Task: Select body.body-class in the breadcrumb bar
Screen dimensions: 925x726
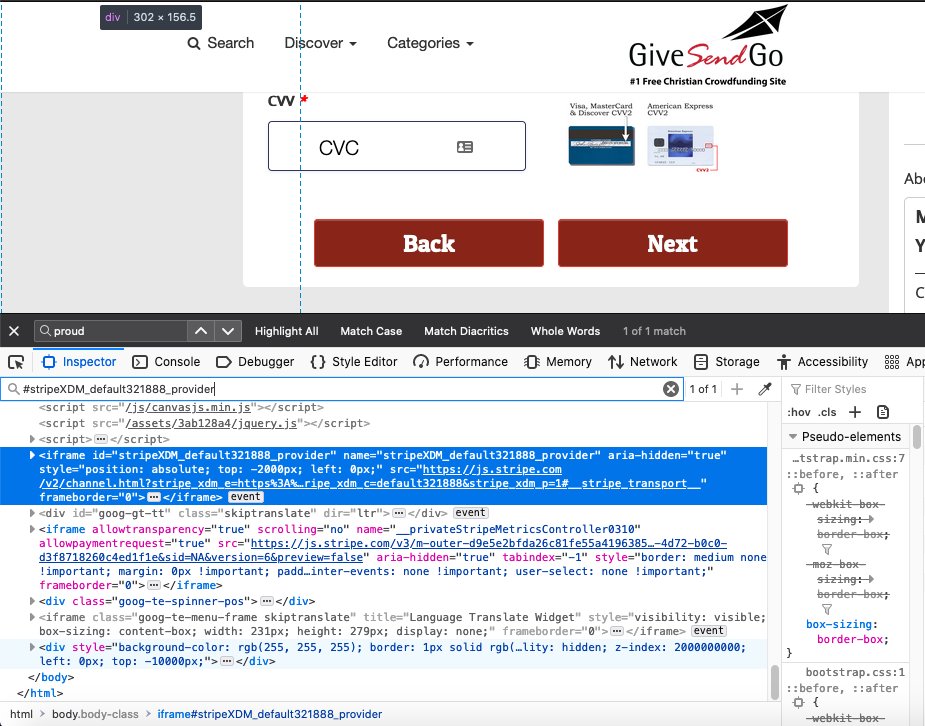Action: [95, 714]
